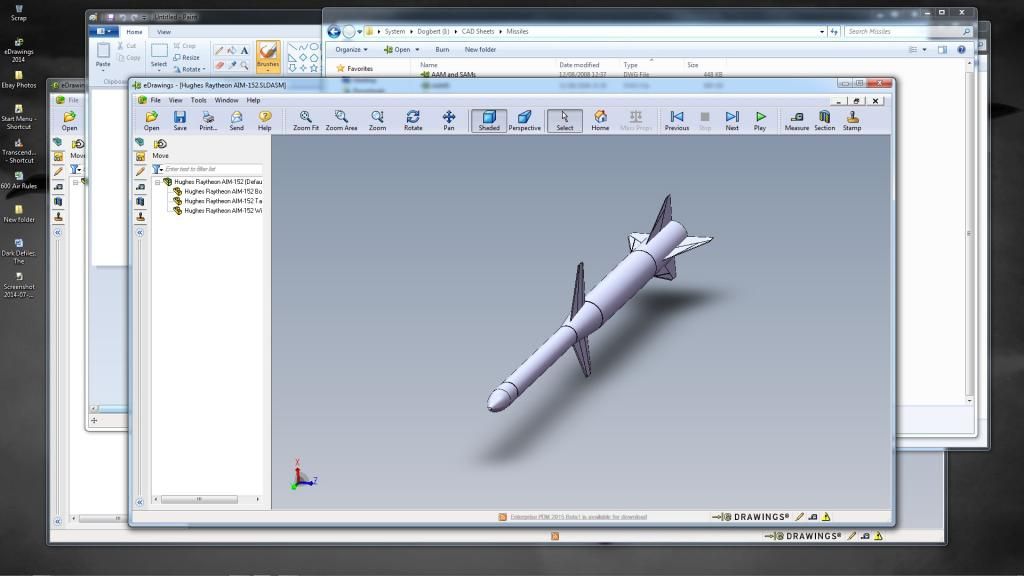Select the Text tool in Paint

(x=244, y=50)
